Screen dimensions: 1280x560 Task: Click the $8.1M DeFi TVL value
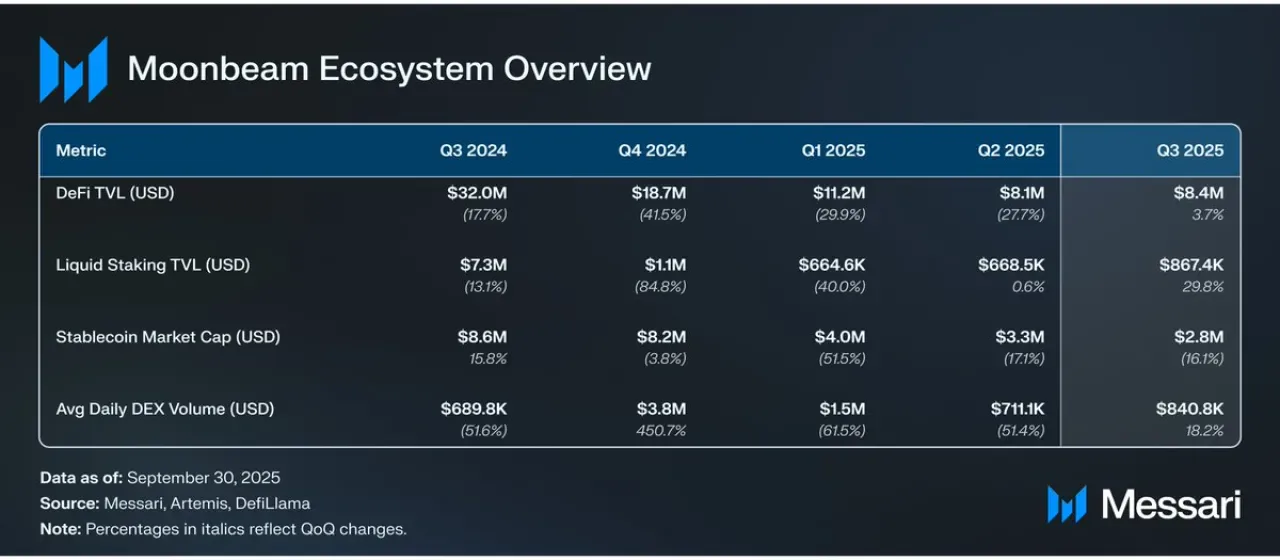coord(1021,193)
